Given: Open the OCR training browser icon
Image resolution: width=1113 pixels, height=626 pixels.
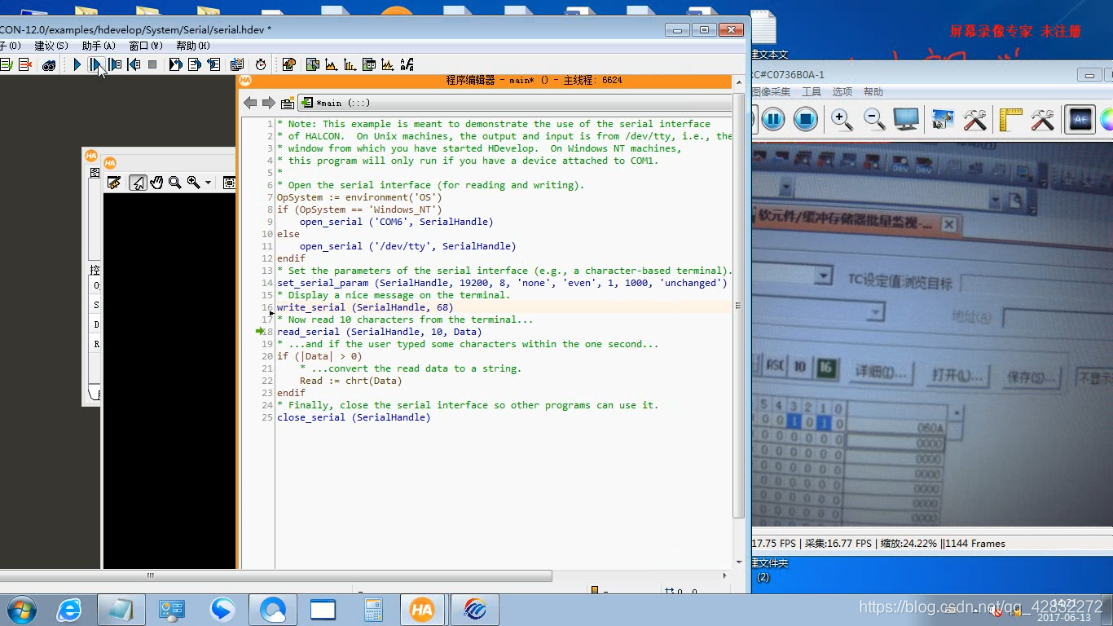Looking at the screenshot, I should coord(407,65).
